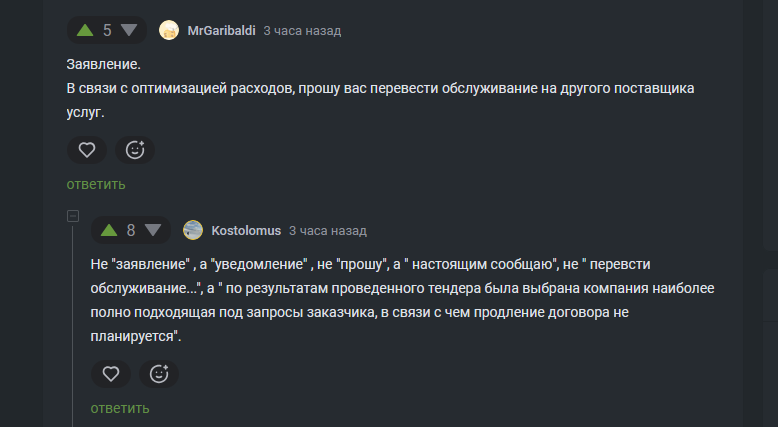
Task: Like Kostolomus's reply with the heart
Action: click(111, 374)
